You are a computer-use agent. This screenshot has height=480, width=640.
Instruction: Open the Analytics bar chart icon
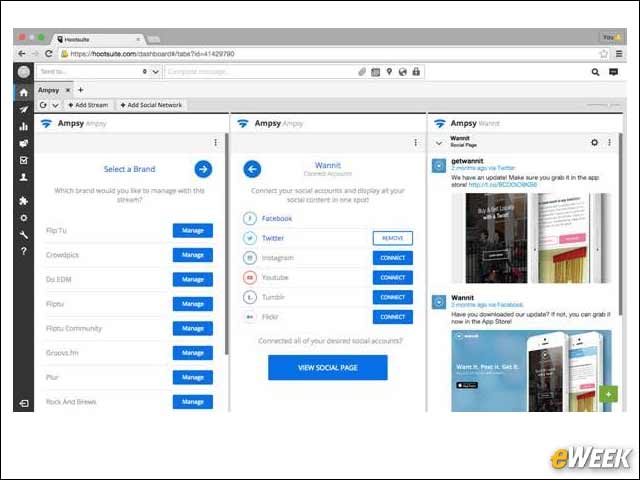pyautogui.click(x=24, y=127)
